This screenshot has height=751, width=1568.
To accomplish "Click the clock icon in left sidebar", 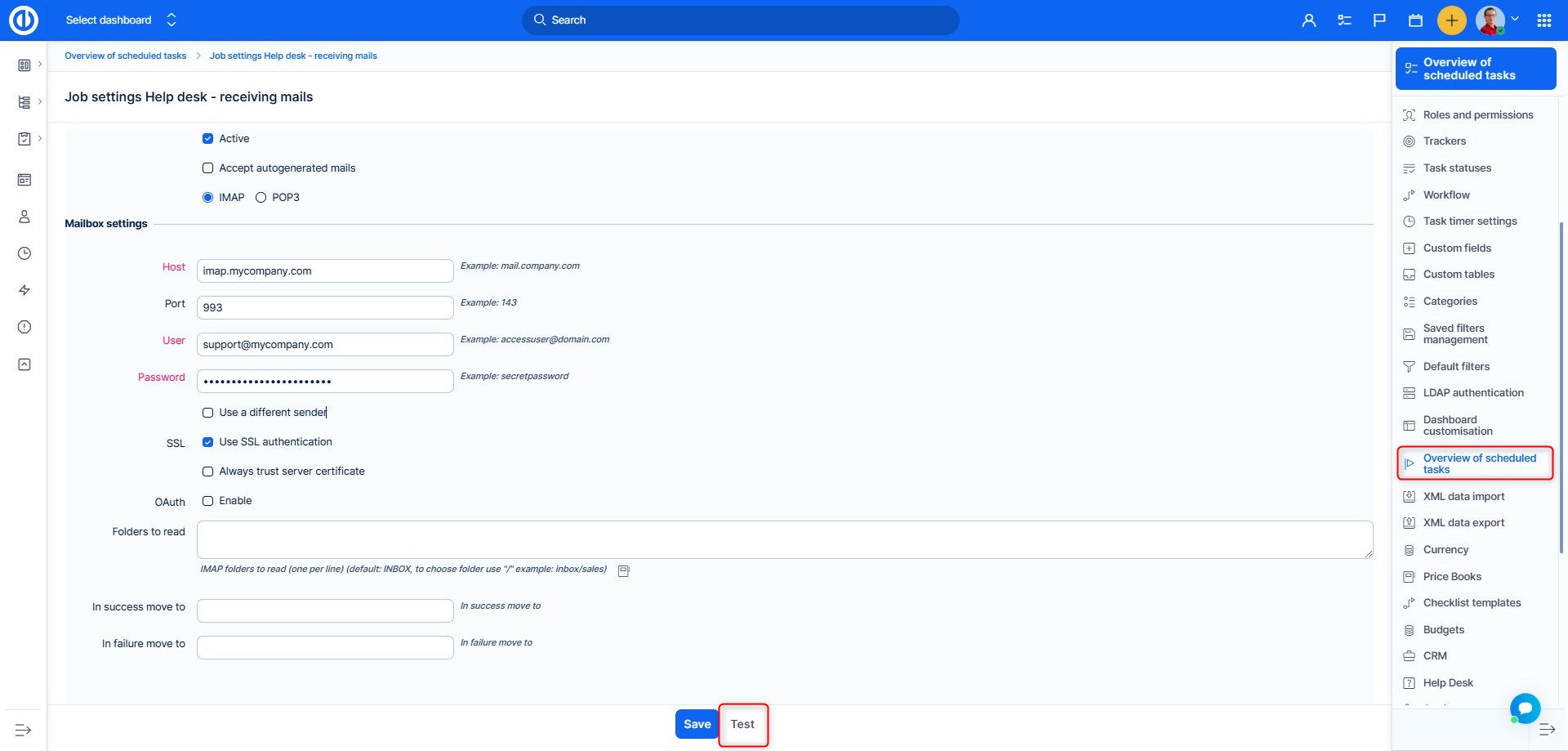I will (24, 253).
